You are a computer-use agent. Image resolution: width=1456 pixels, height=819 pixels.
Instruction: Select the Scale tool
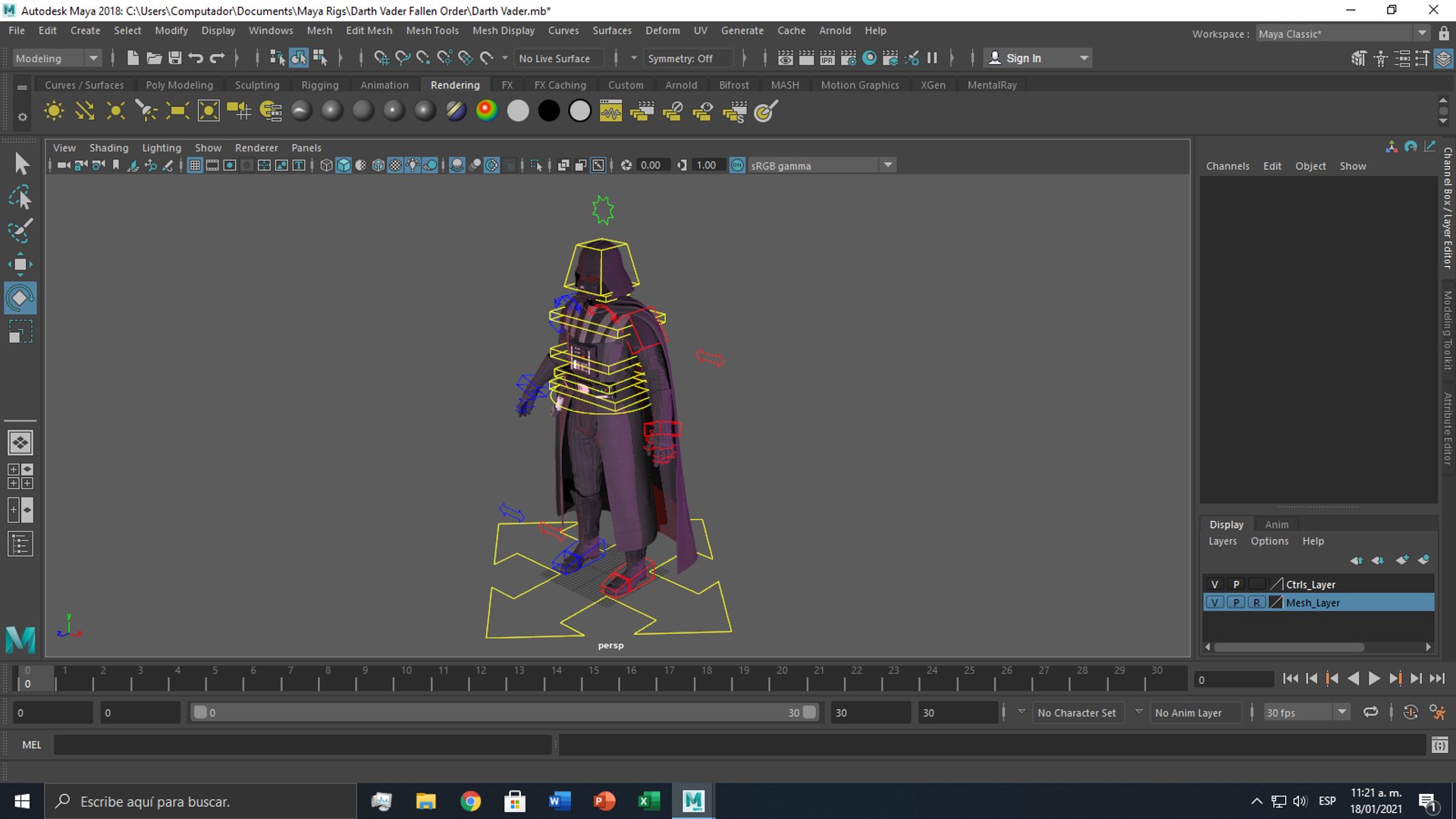coord(21,331)
